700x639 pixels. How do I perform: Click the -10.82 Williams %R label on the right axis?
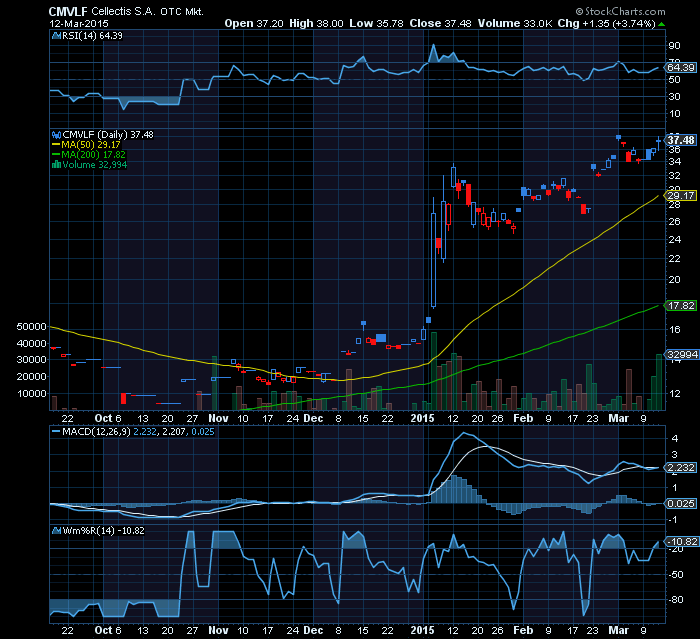tap(682, 542)
